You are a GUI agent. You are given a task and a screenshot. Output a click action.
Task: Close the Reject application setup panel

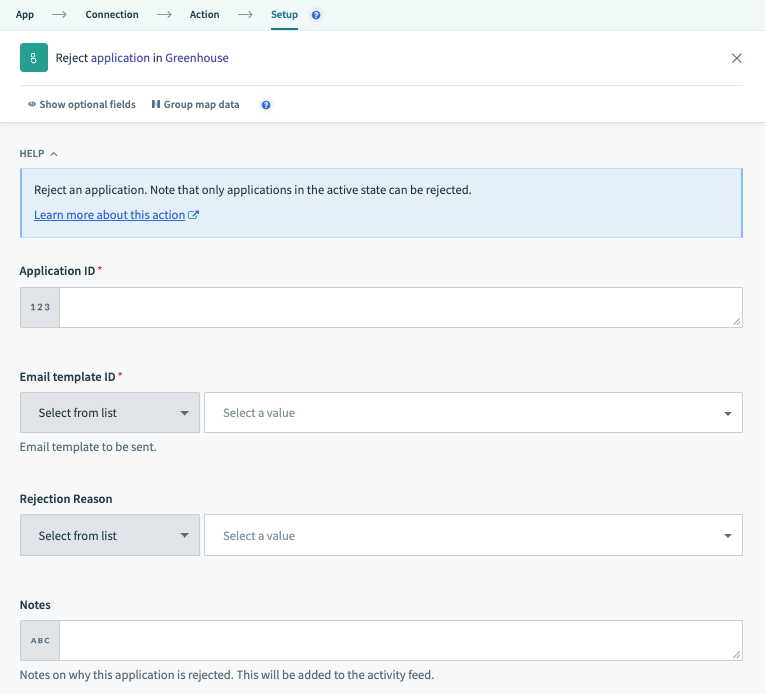(737, 58)
